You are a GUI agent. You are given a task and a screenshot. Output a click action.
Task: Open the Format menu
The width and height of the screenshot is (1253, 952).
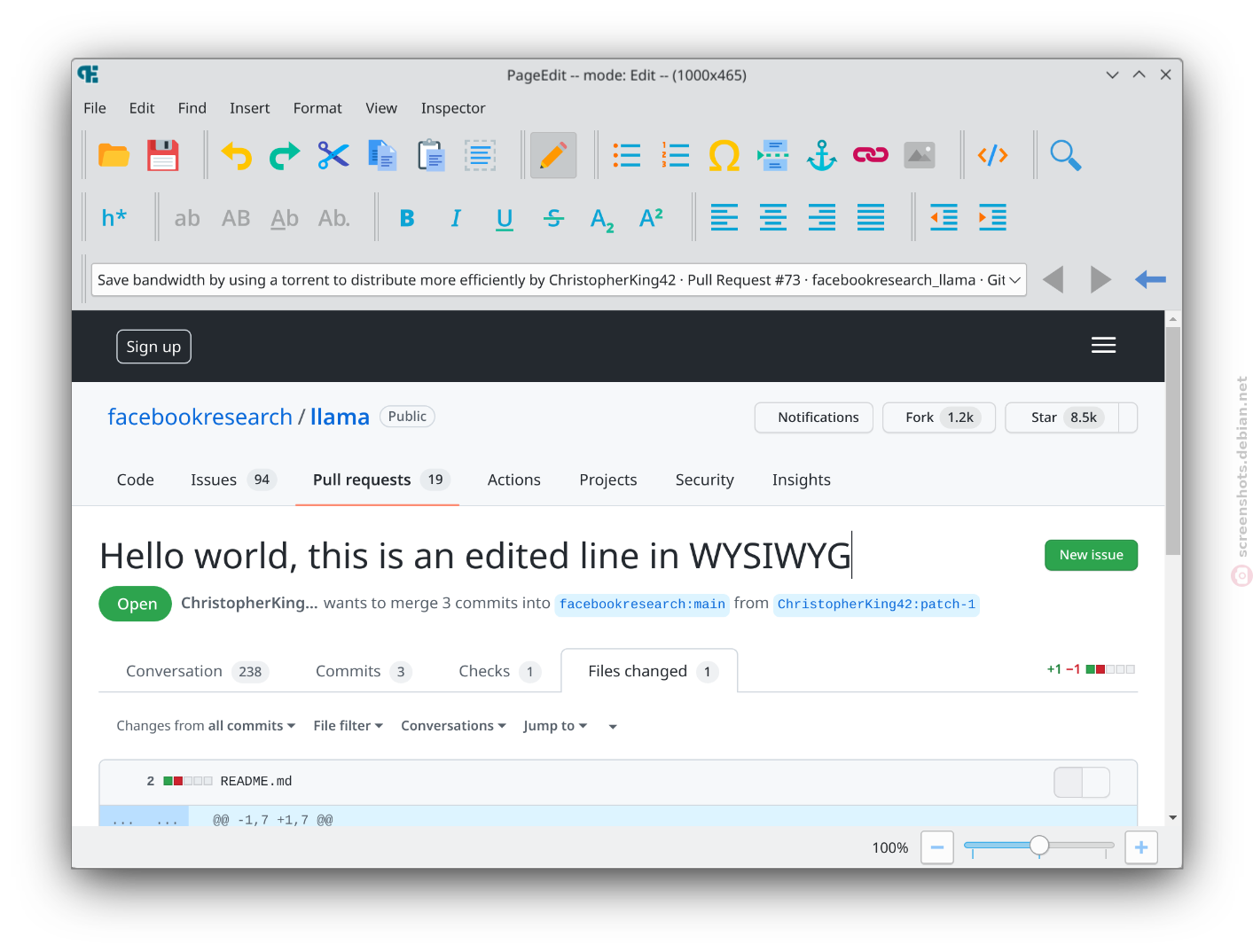[x=317, y=108]
